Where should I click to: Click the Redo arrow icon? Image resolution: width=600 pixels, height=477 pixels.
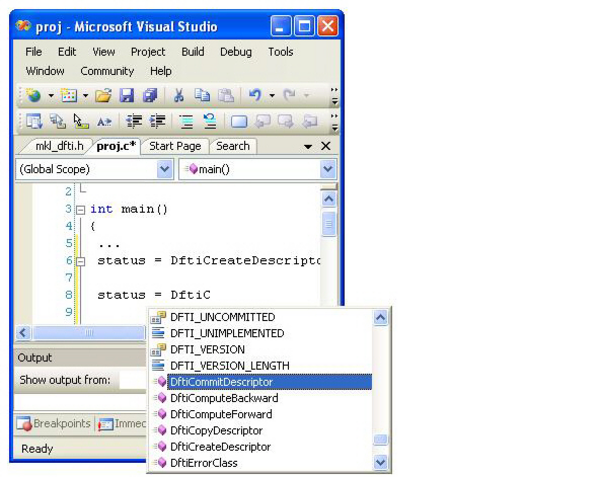click(290, 94)
